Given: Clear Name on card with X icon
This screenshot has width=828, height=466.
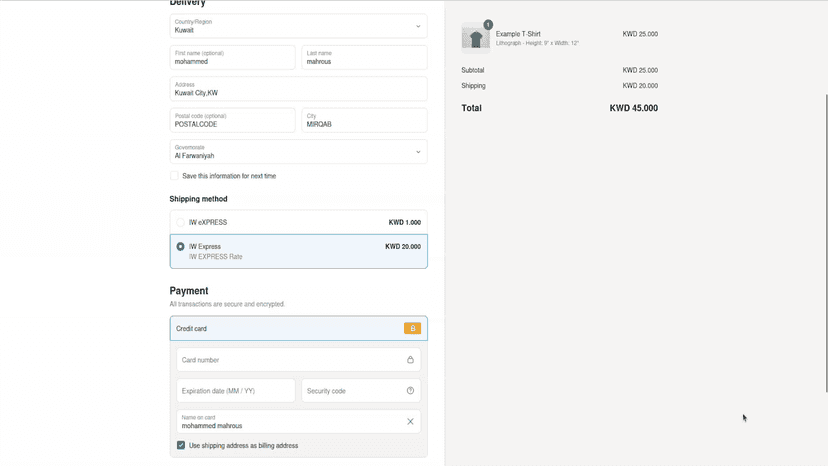Looking at the screenshot, I should 410,422.
